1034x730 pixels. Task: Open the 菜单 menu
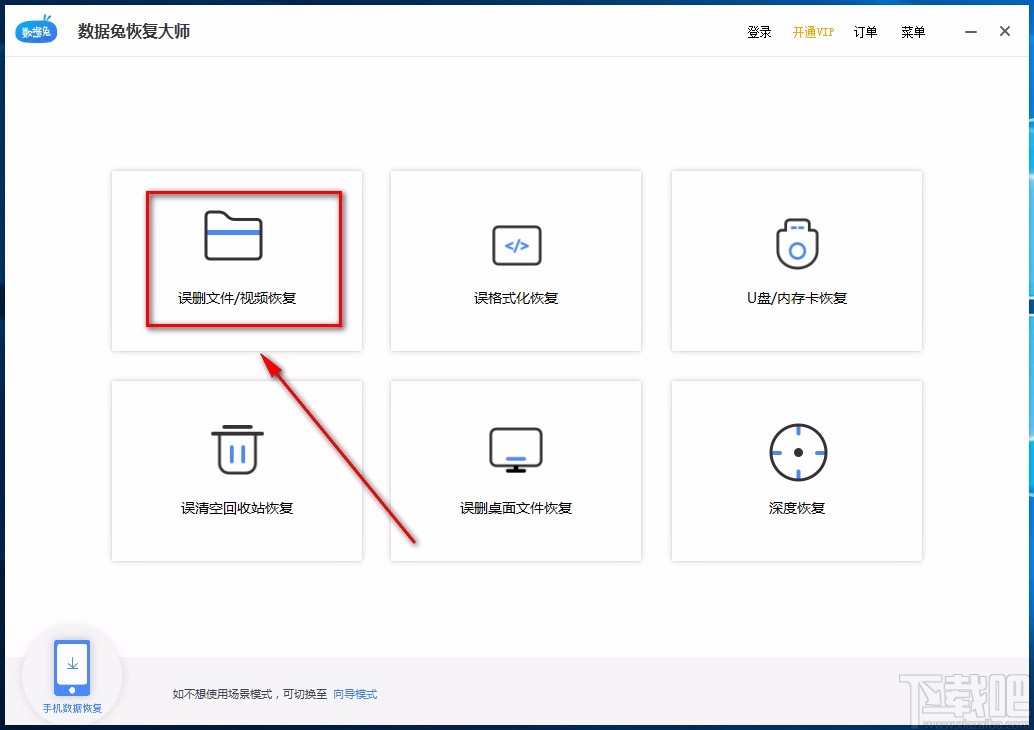pyautogui.click(x=913, y=32)
